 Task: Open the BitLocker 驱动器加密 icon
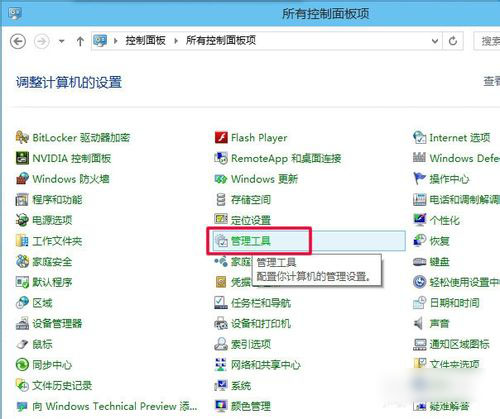(x=22, y=137)
